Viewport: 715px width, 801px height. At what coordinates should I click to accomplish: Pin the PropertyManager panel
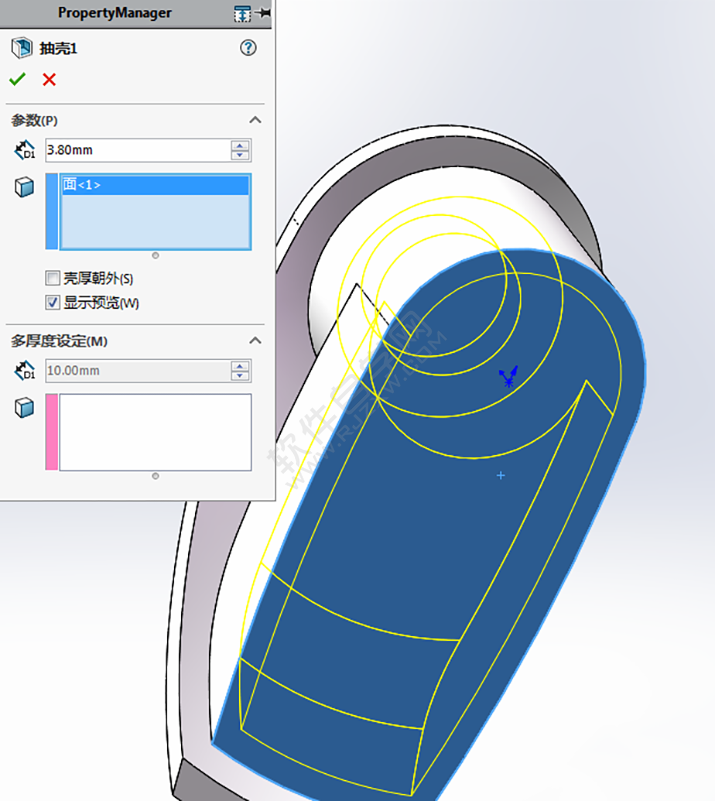click(264, 13)
